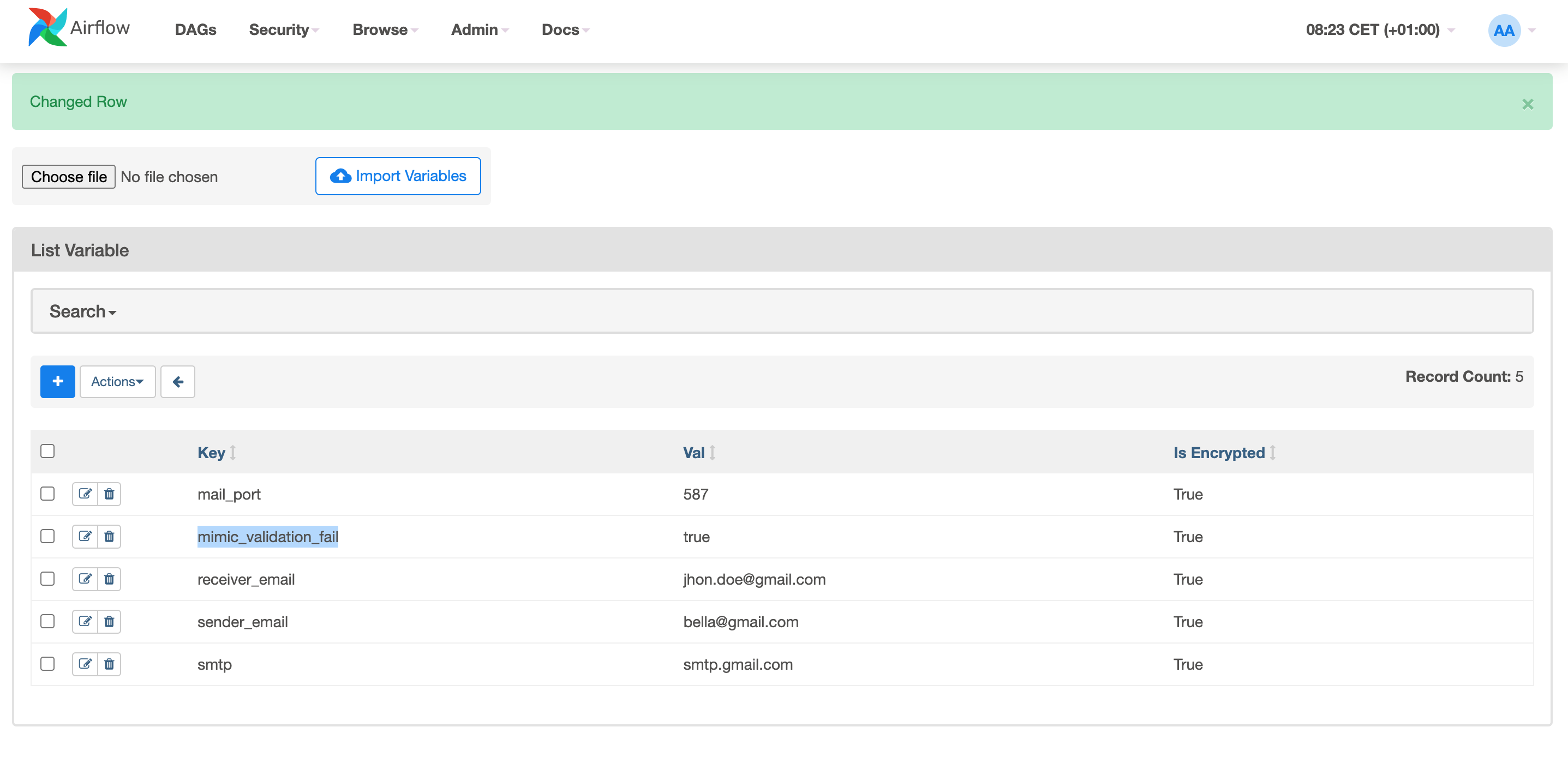
Task: Add a new variable with plus button
Action: pos(58,381)
